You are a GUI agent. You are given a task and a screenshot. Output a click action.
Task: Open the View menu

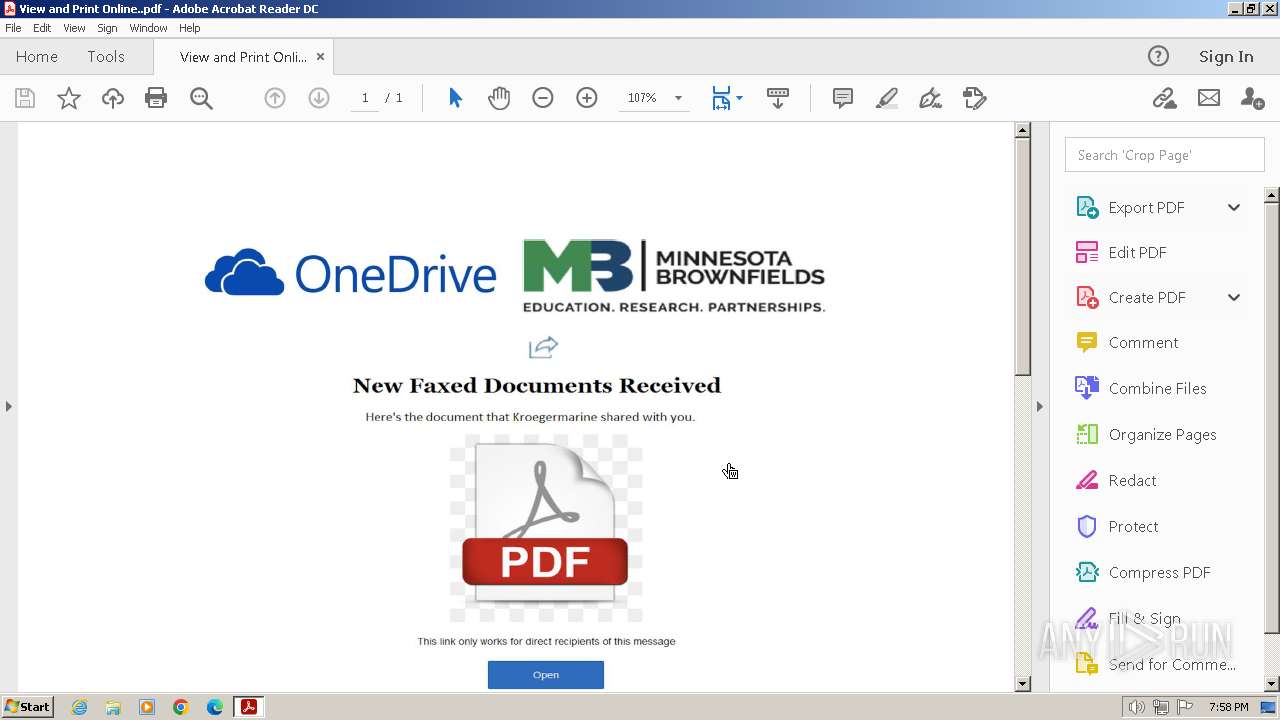(74, 28)
